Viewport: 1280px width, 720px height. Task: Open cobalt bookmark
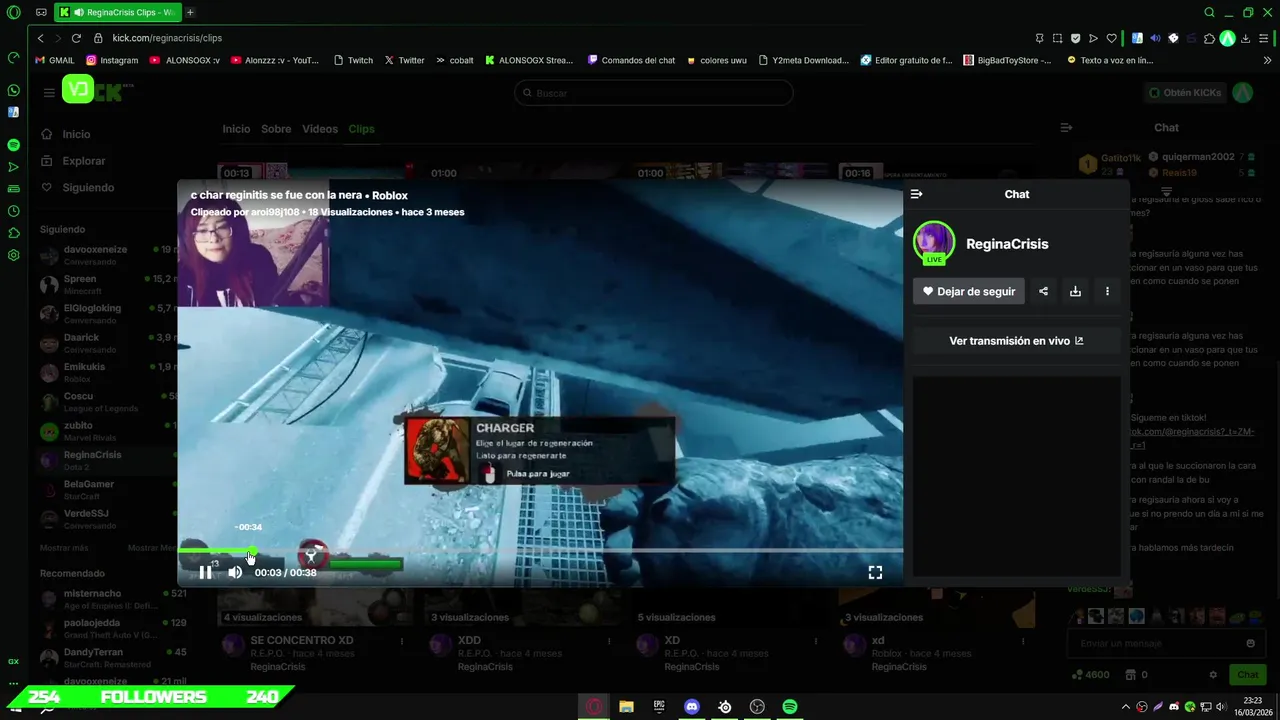coord(454,60)
